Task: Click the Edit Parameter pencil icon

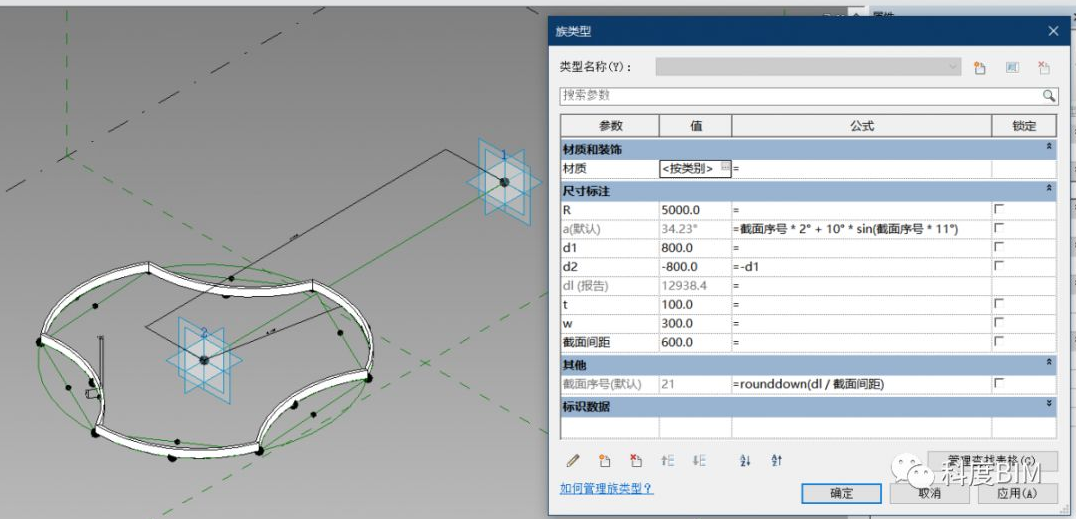Action: coord(572,461)
